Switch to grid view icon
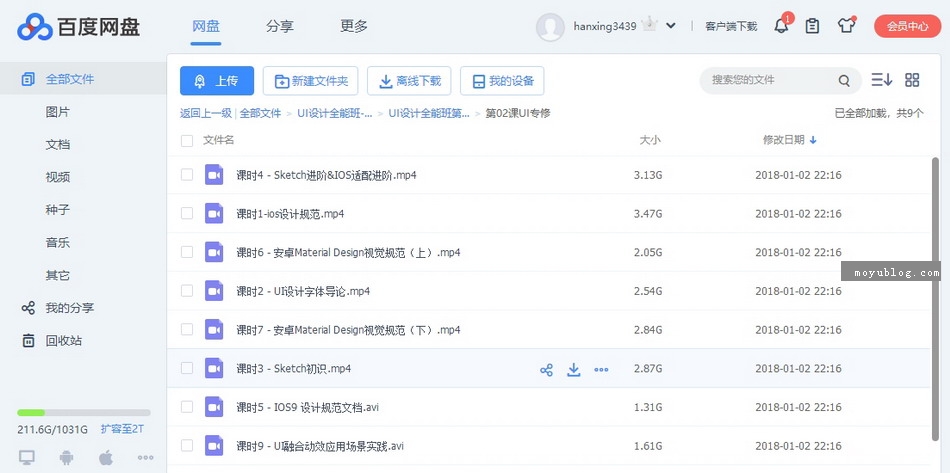The image size is (950, 473). pyautogui.click(x=912, y=80)
